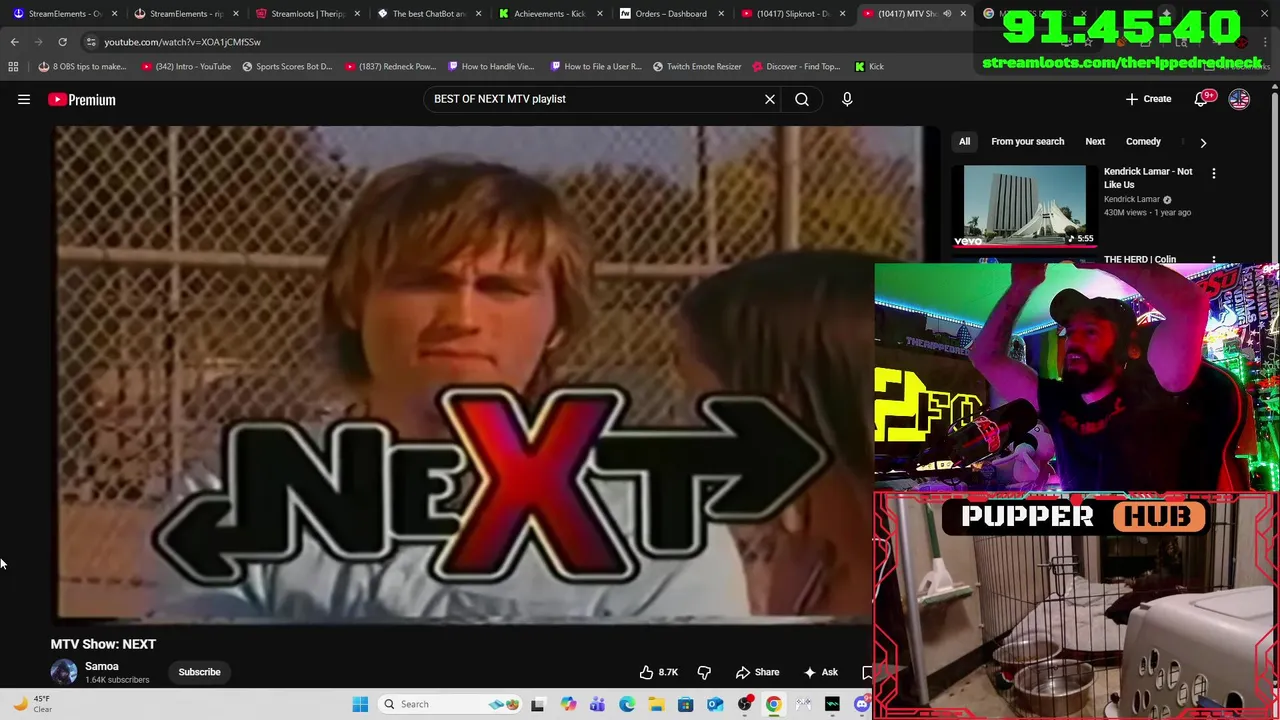Open the Kick bookmark

click(869, 66)
